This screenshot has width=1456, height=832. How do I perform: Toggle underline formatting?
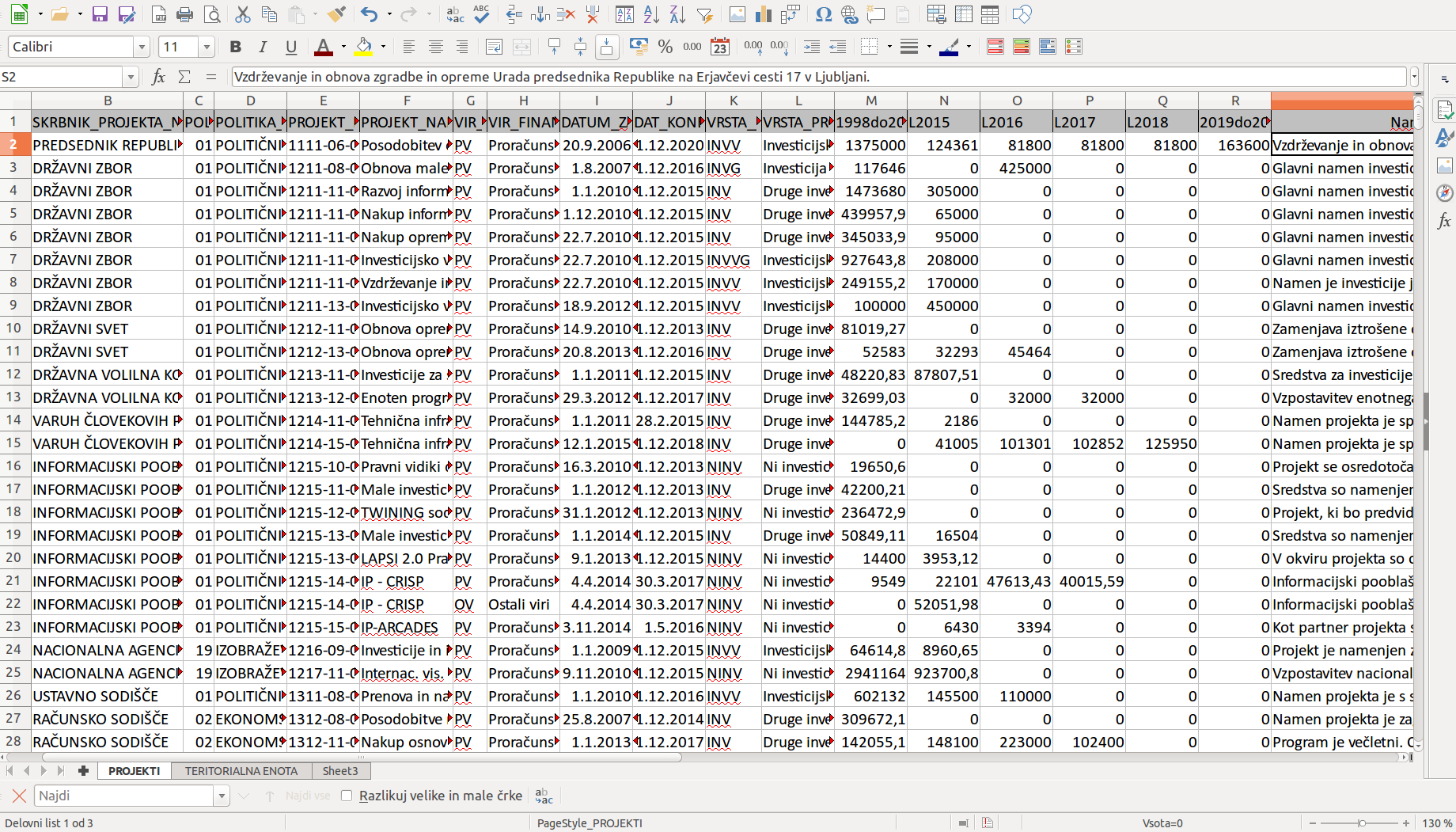(x=291, y=47)
